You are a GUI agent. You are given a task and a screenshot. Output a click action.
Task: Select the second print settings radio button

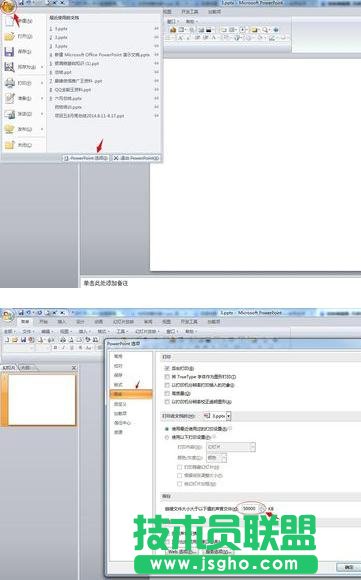[167, 437]
